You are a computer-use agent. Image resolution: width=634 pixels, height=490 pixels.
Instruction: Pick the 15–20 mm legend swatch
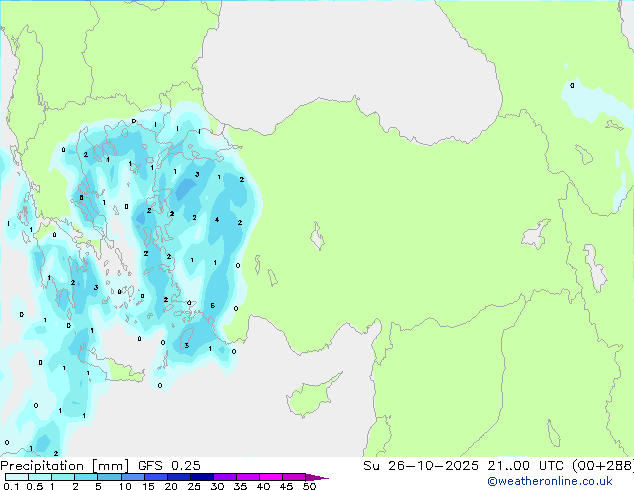pos(155,477)
